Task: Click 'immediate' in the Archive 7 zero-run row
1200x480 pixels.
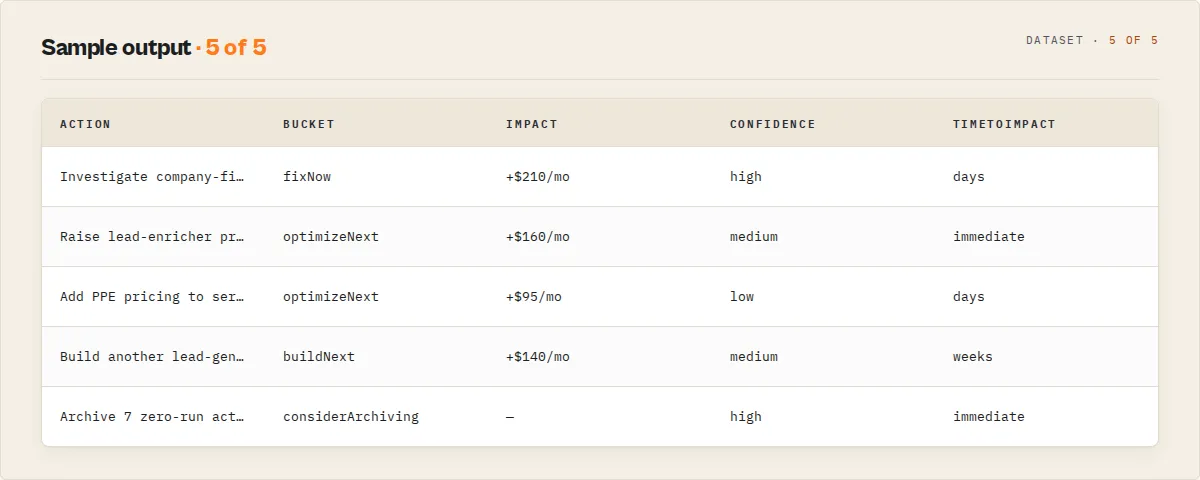Action: (x=989, y=417)
